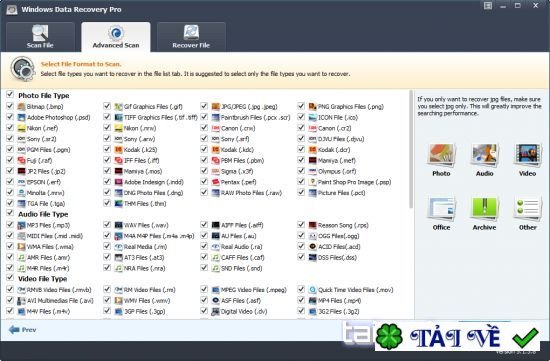The image size is (550, 361).
Task: Click the TGA File (.tga) label
Action: coord(46,203)
